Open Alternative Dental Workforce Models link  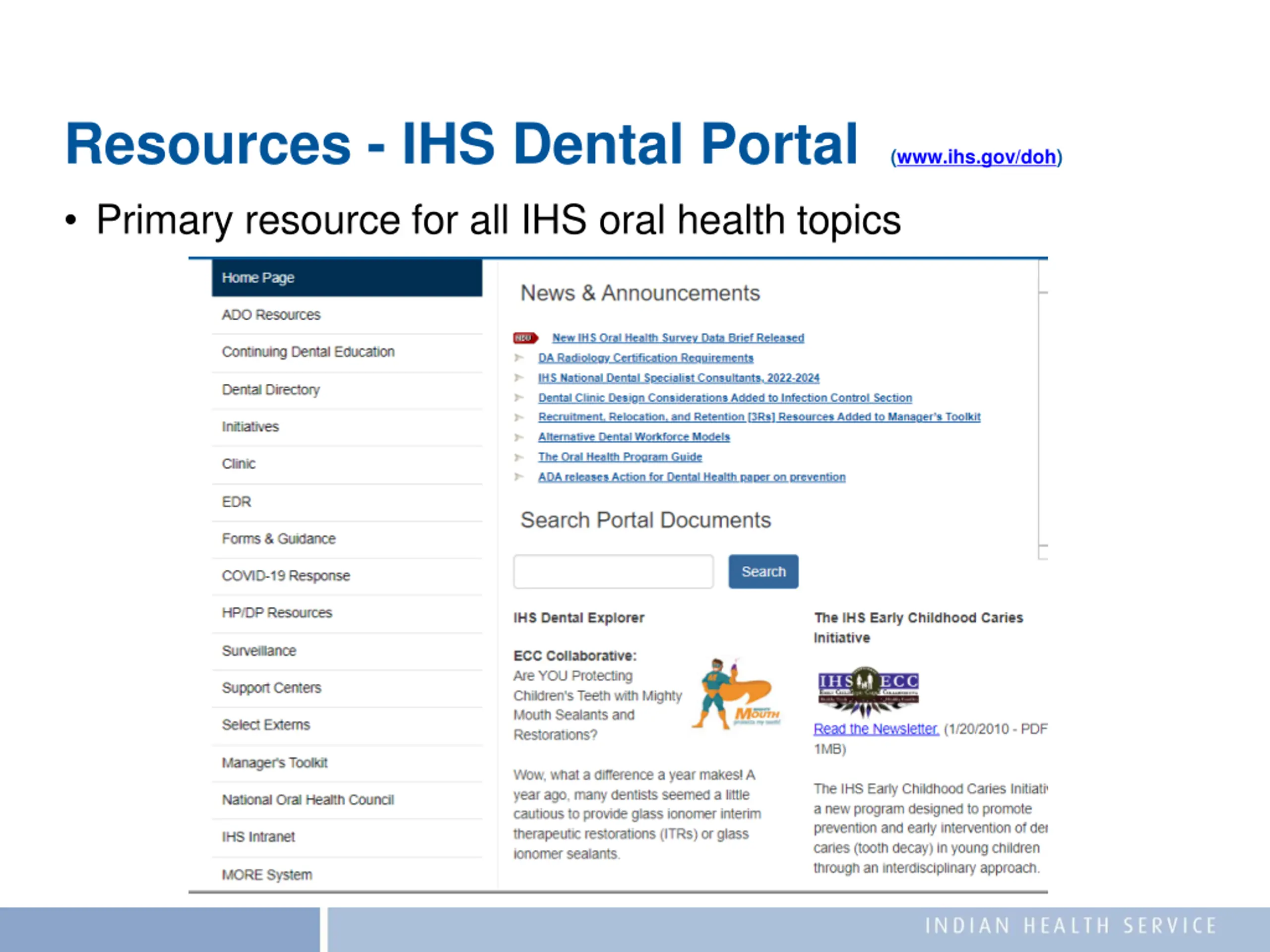coord(634,437)
